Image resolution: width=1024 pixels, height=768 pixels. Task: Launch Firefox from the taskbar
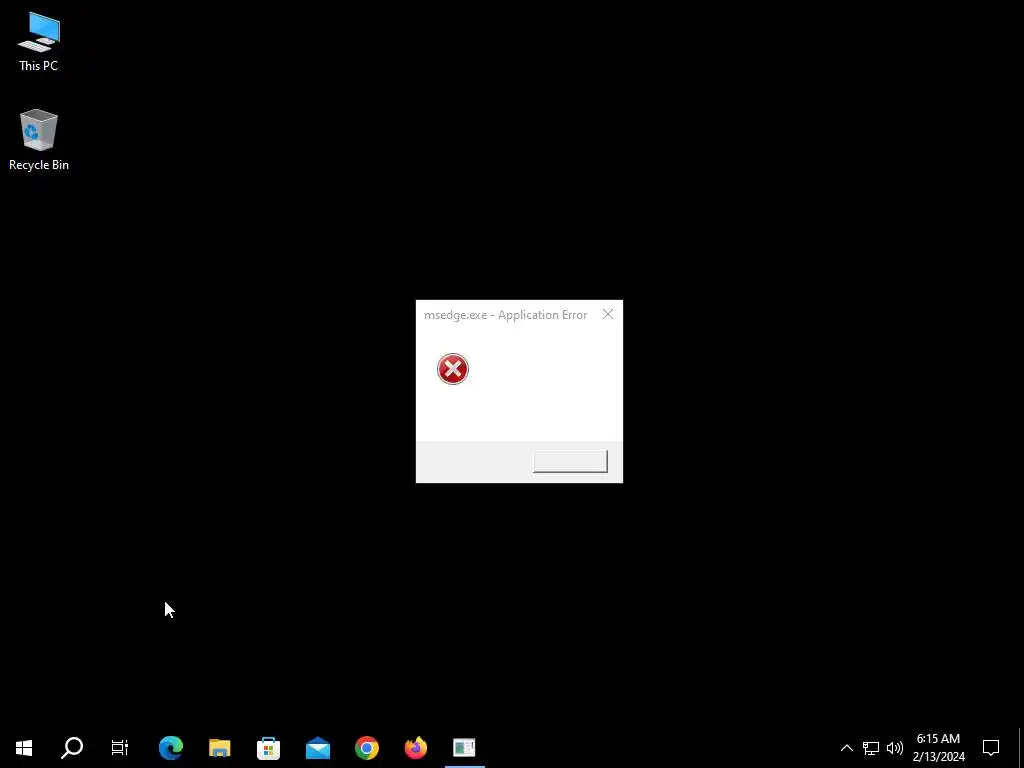click(415, 747)
